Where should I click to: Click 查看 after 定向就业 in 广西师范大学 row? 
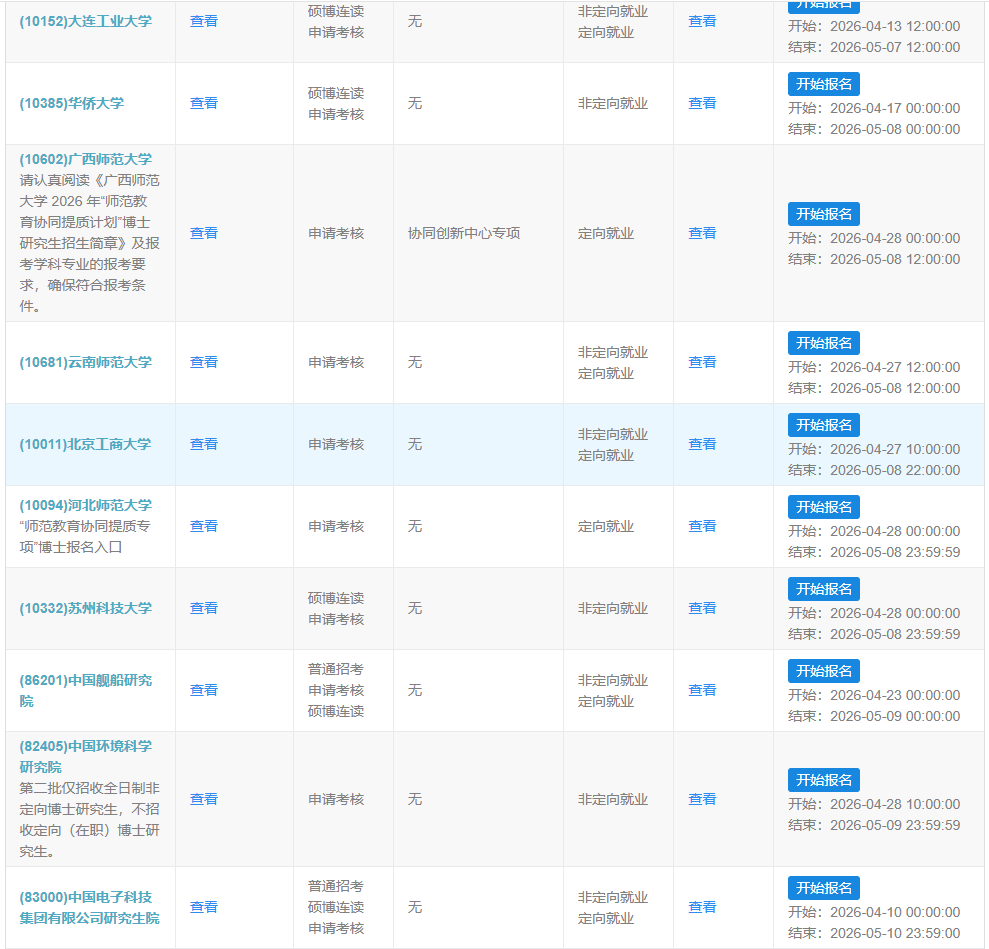tap(702, 233)
